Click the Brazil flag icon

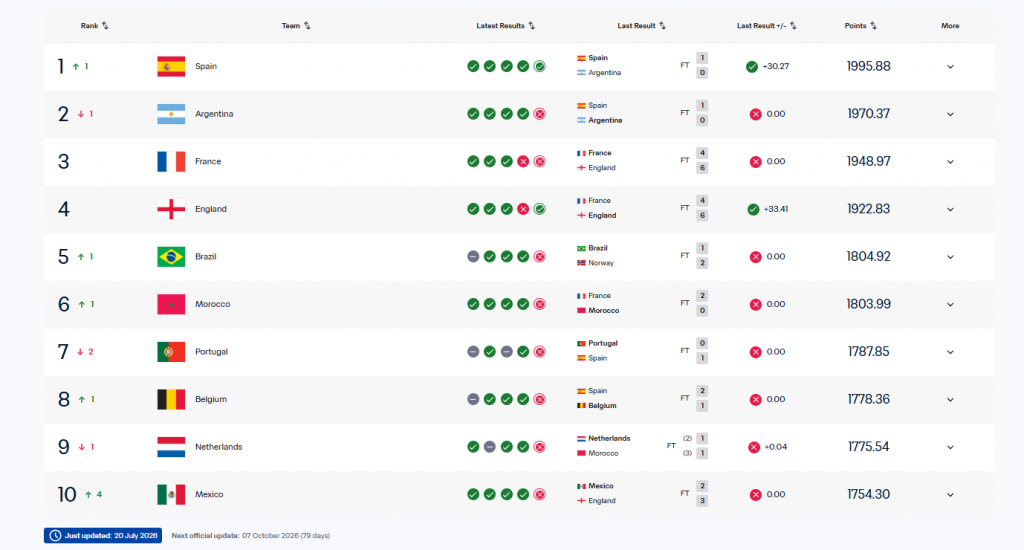(x=171, y=257)
